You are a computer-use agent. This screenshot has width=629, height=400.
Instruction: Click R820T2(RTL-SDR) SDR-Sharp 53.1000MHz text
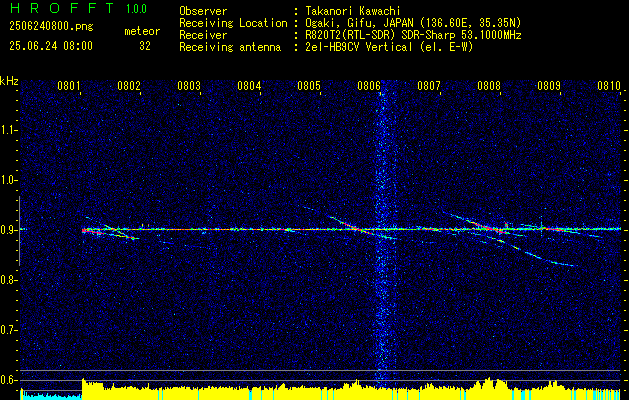(413, 35)
